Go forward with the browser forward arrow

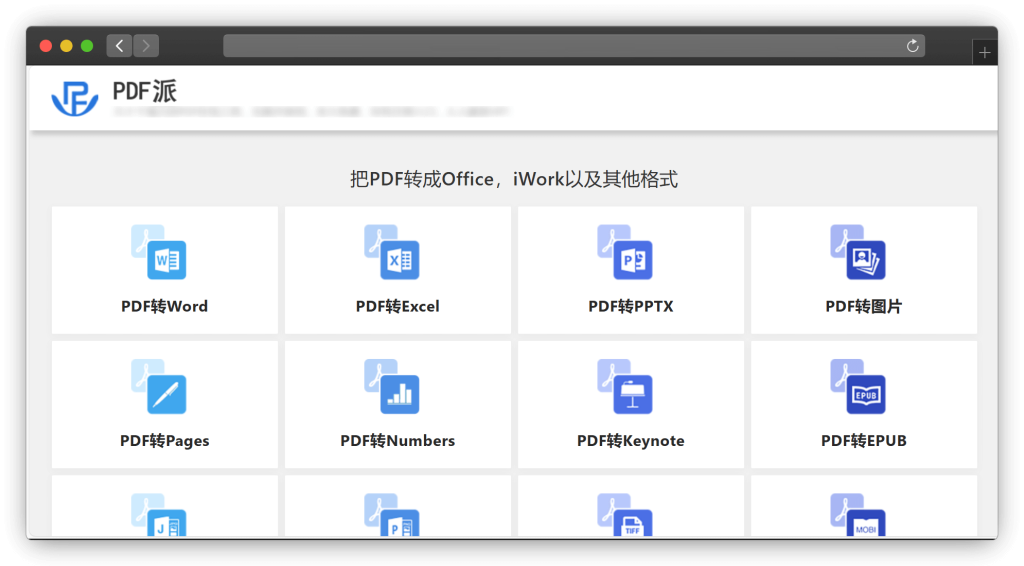point(146,46)
